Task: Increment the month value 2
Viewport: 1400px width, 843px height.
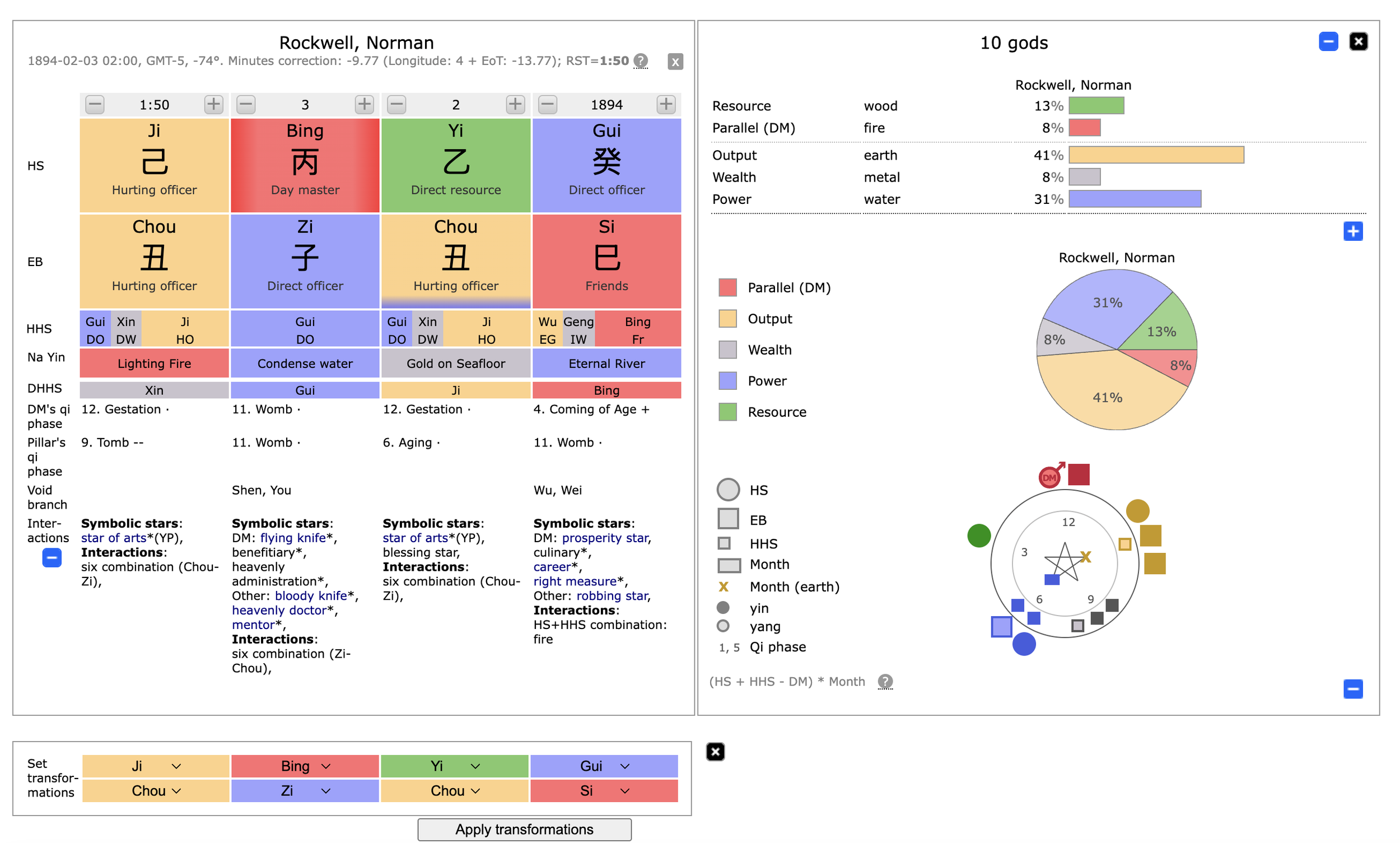Action: coord(515,105)
